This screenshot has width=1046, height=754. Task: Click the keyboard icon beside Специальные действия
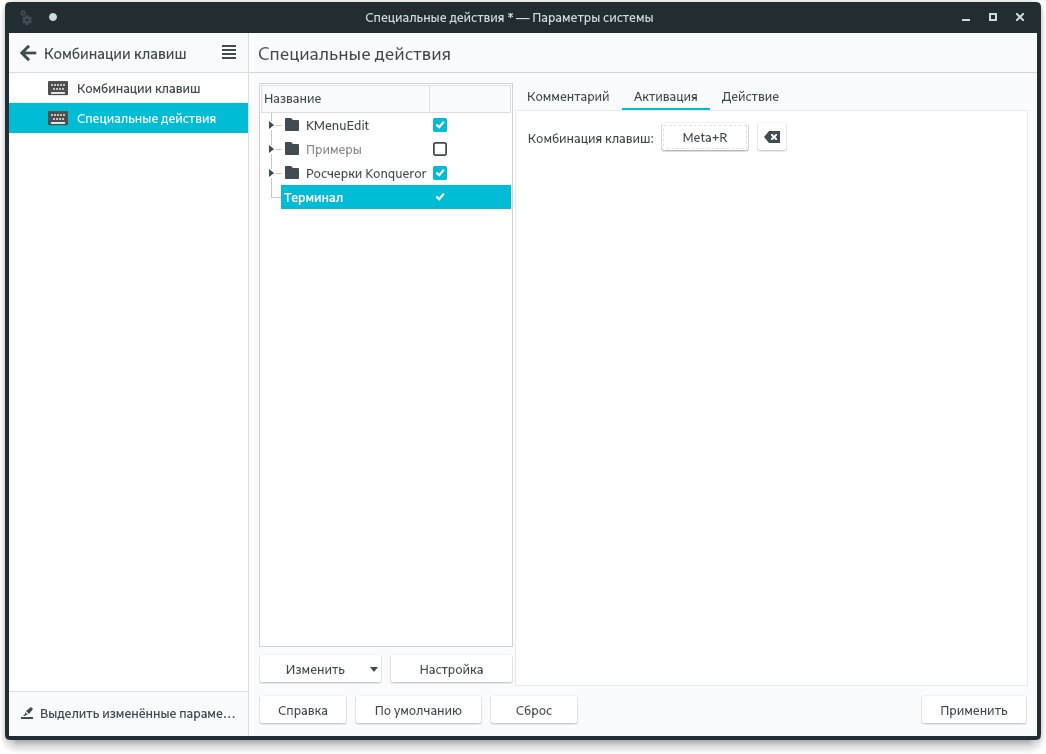point(58,118)
